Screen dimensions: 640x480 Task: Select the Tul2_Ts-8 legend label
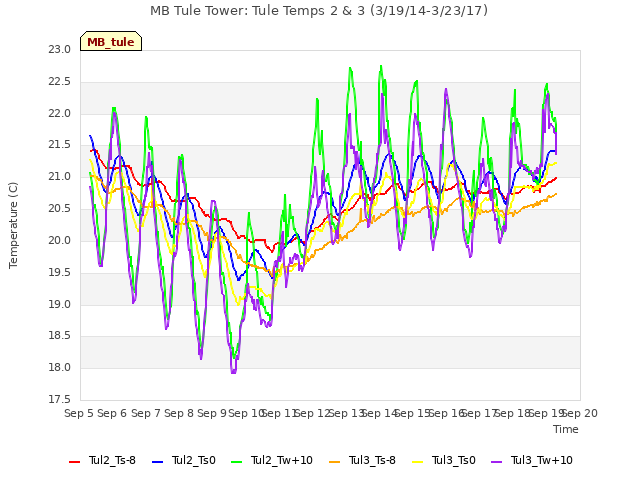[112, 460]
